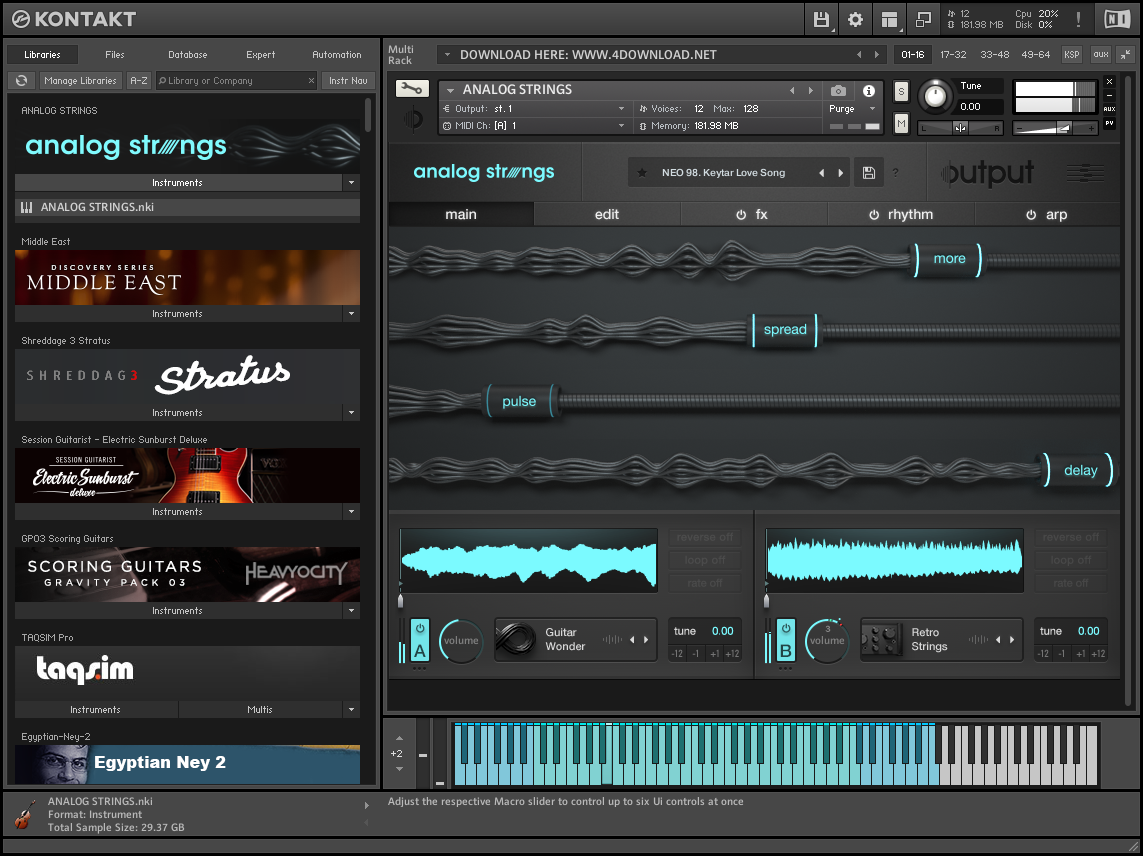Click the star favorite preset icon

[x=642, y=173]
